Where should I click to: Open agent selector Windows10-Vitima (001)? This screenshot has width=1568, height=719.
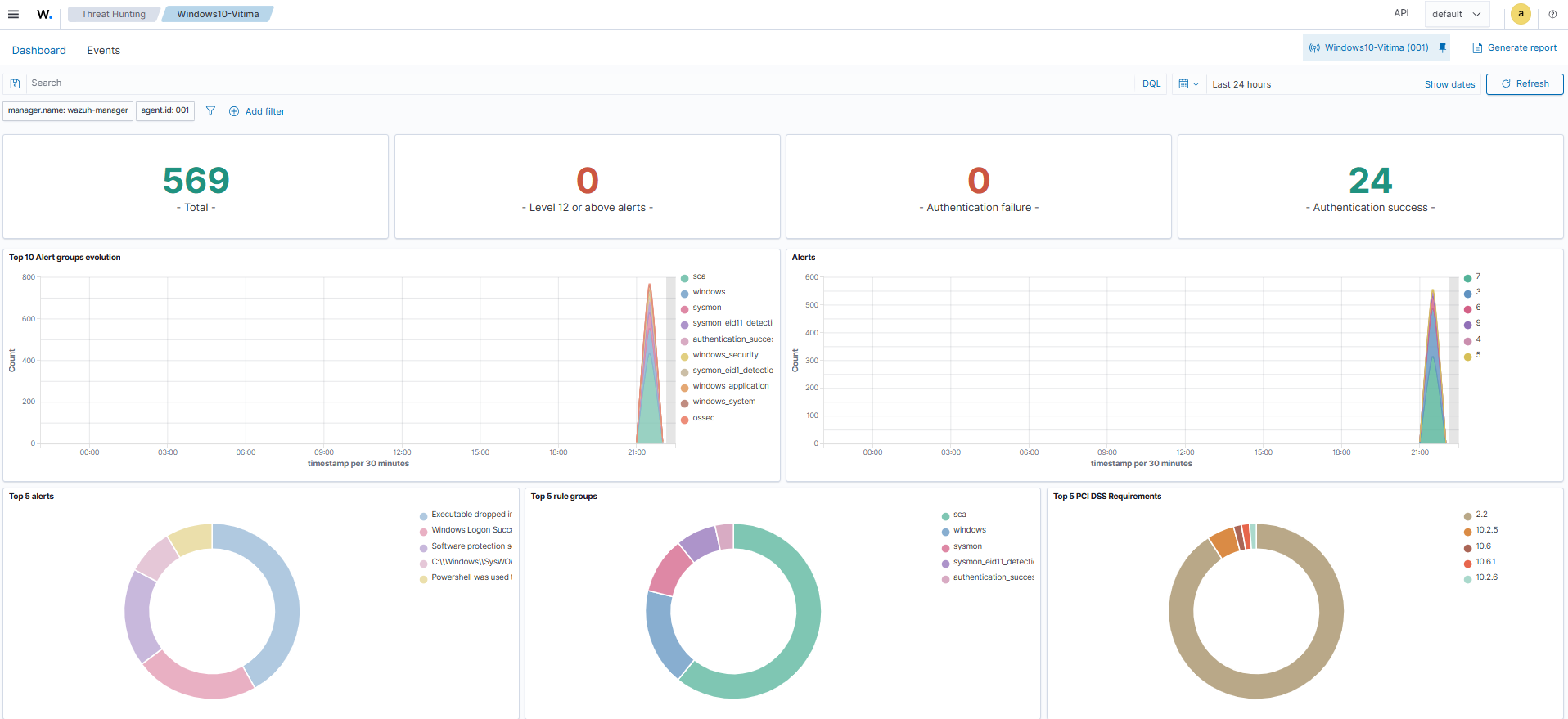point(1369,47)
